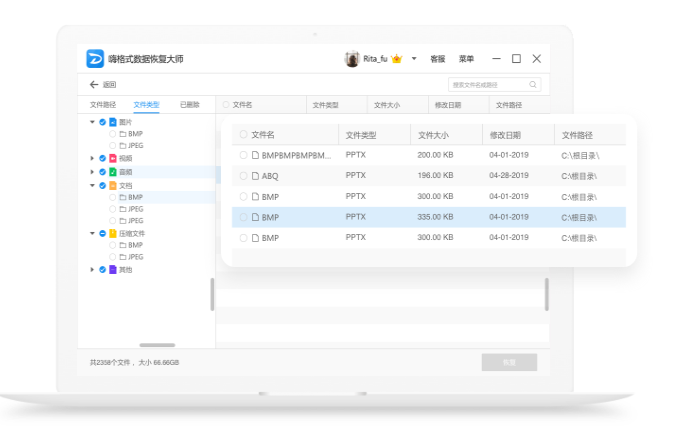Expand the 其他 tree node
Screen dimensions: 685x430
(92, 270)
